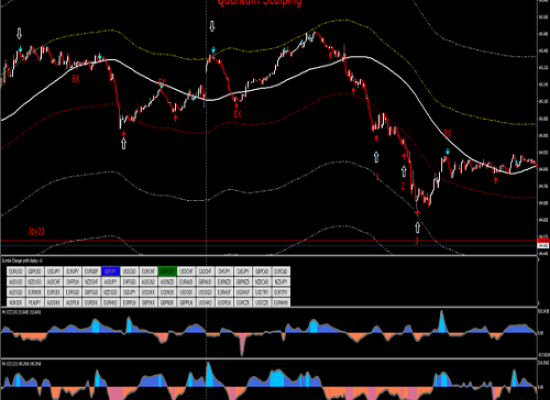Select the red horizontal price line
The height and width of the screenshot is (400, 550).
(269, 241)
